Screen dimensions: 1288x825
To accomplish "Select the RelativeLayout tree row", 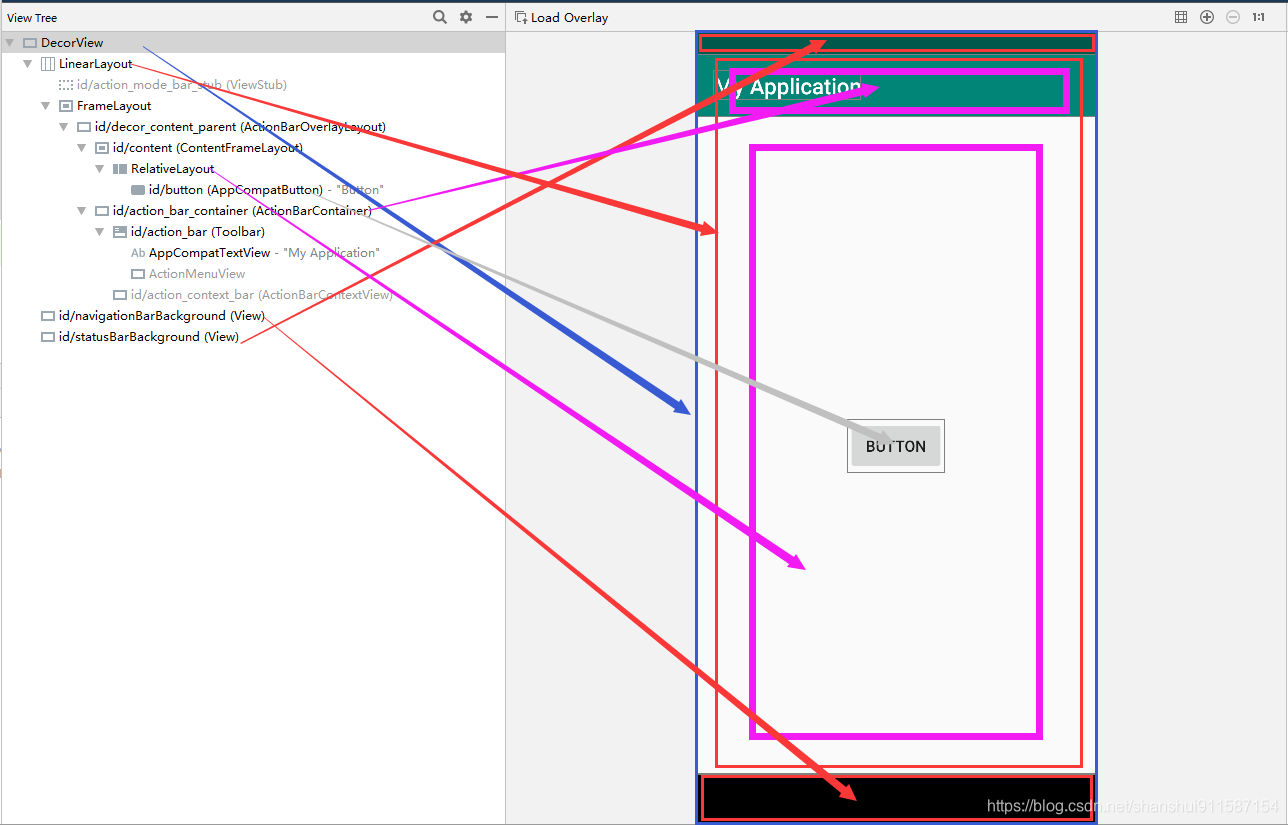I will [253, 169].
